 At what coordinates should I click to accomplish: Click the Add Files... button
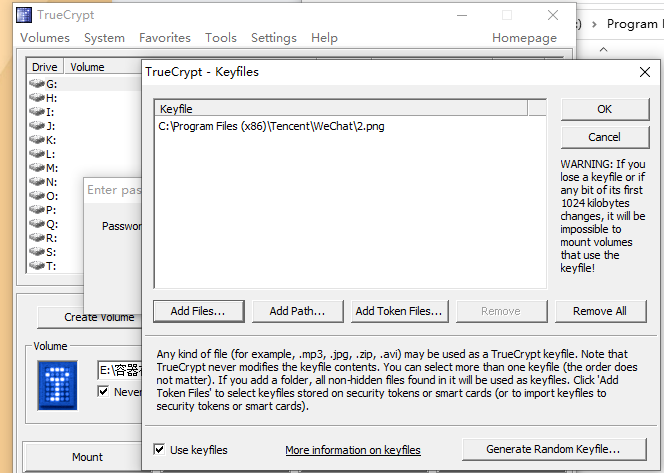(198, 311)
